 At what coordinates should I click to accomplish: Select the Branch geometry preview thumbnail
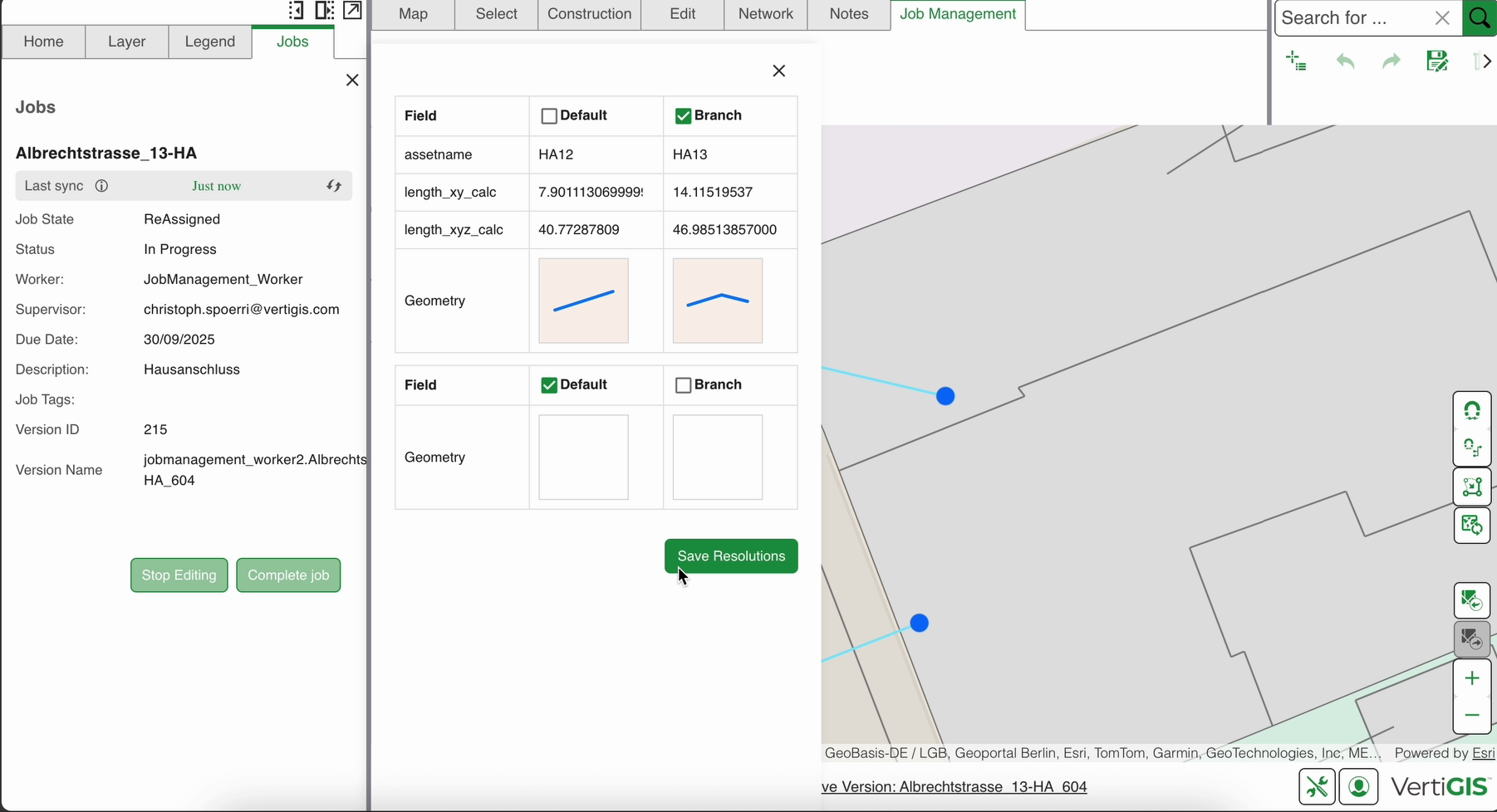[x=718, y=301]
